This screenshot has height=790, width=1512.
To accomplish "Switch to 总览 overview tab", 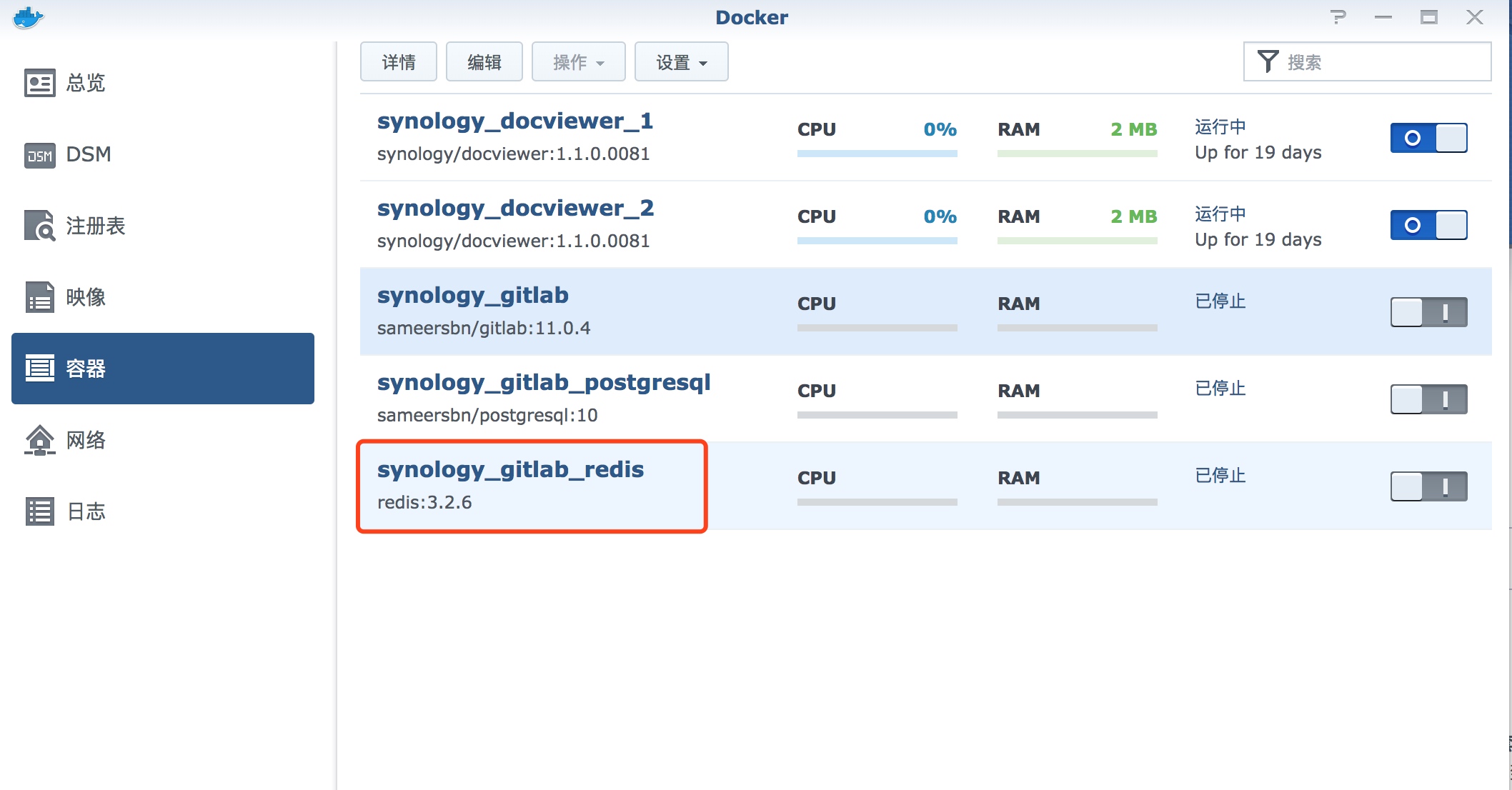I will pyautogui.click(x=86, y=83).
